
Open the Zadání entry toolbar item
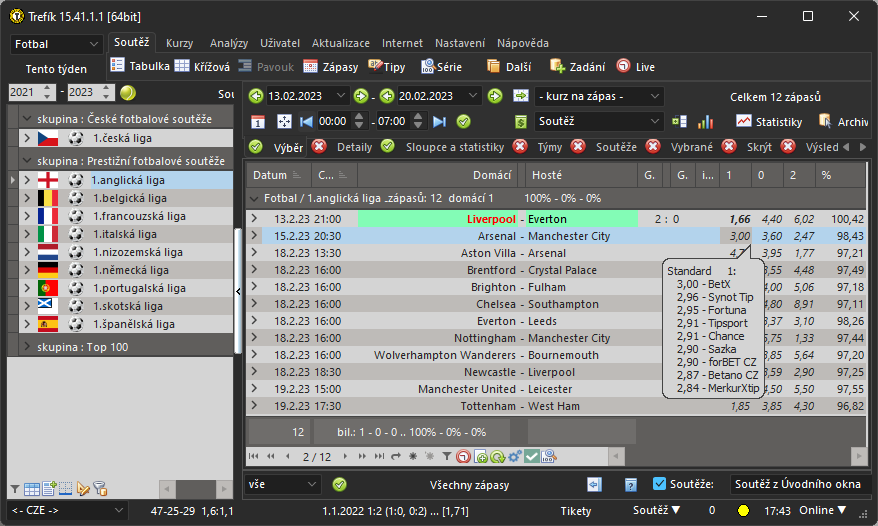click(x=577, y=67)
